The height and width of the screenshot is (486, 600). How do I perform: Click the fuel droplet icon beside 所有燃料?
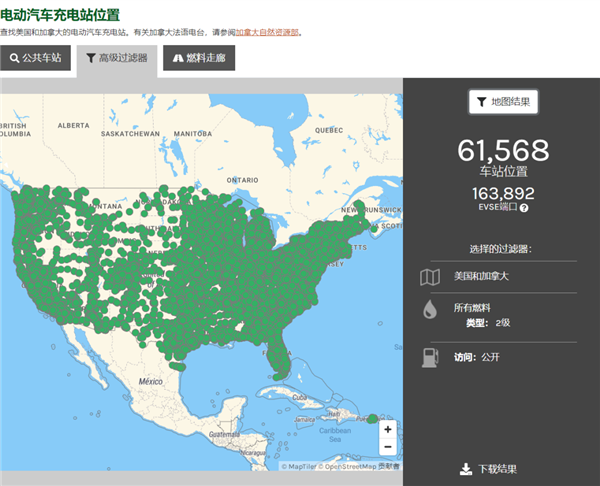[x=430, y=309]
